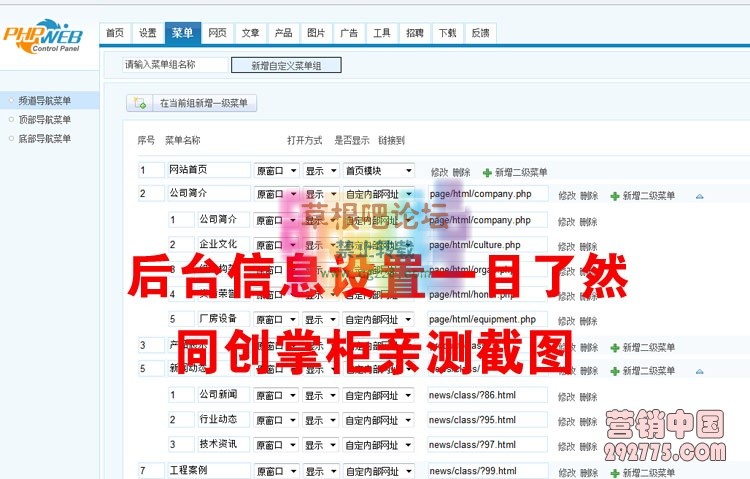
Task: Focus the 请输入菜单组名称 input field
Action: [175, 65]
